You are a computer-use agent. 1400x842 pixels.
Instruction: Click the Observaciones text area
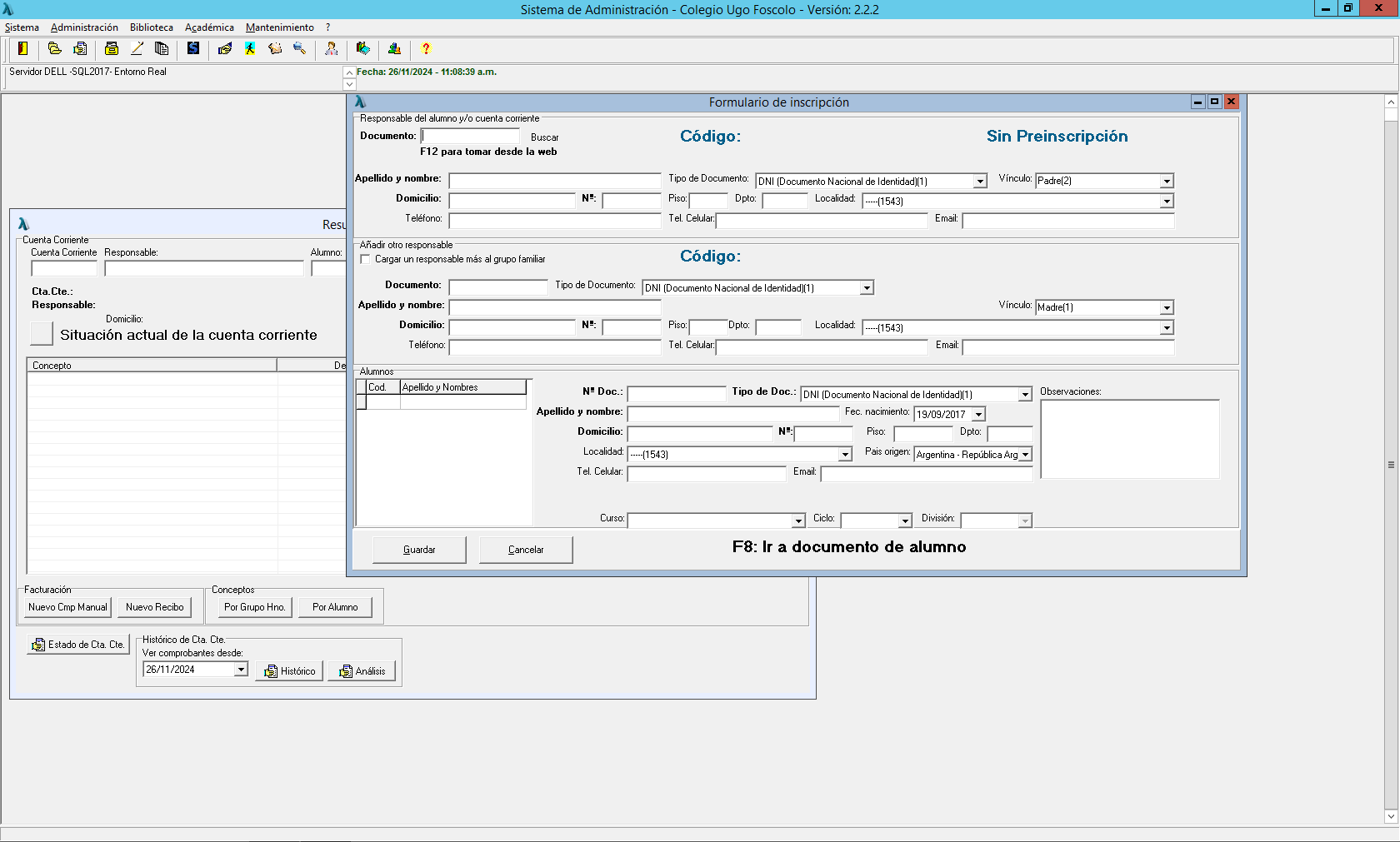coord(1130,439)
